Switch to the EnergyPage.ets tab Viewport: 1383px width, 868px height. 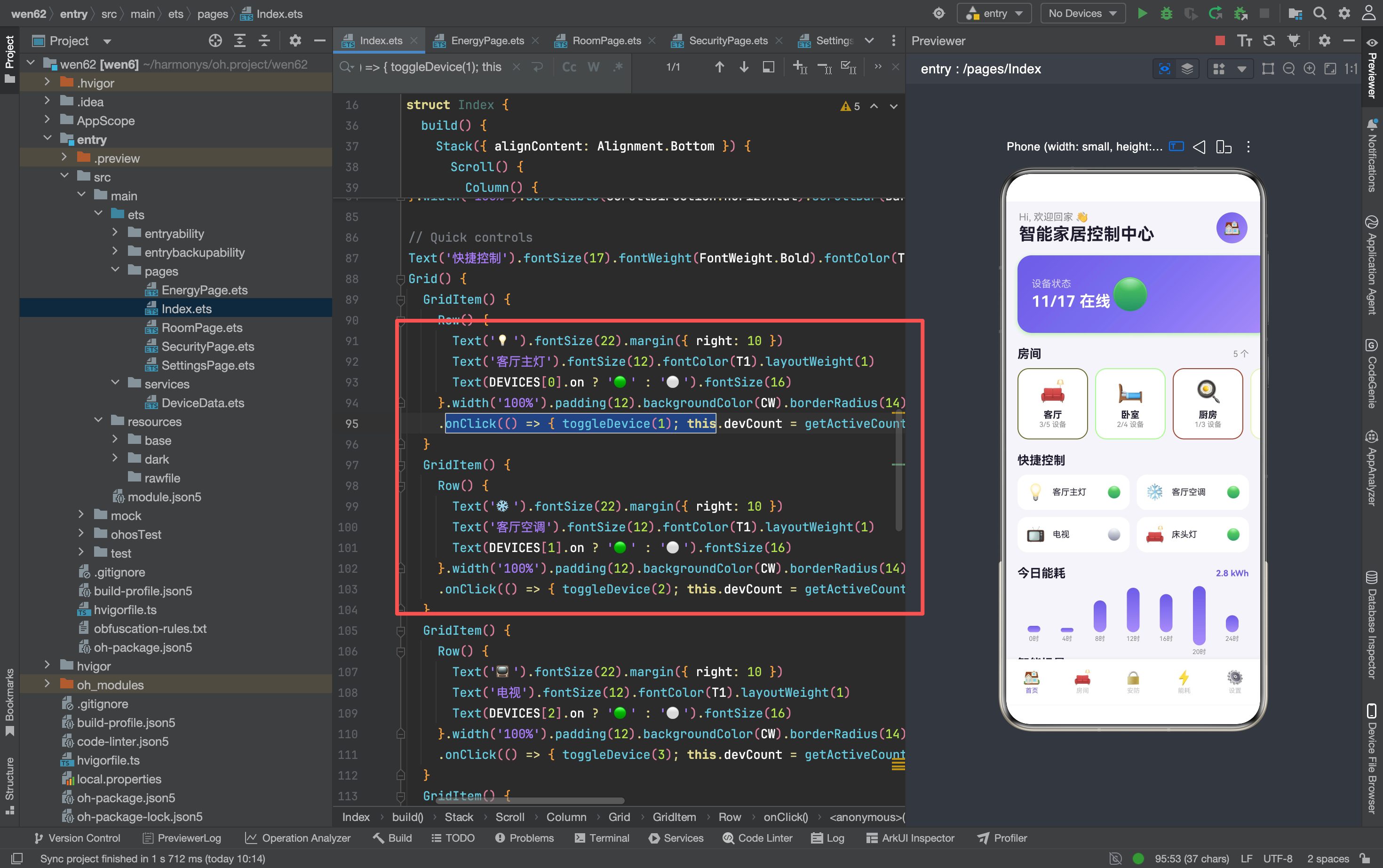[487, 41]
